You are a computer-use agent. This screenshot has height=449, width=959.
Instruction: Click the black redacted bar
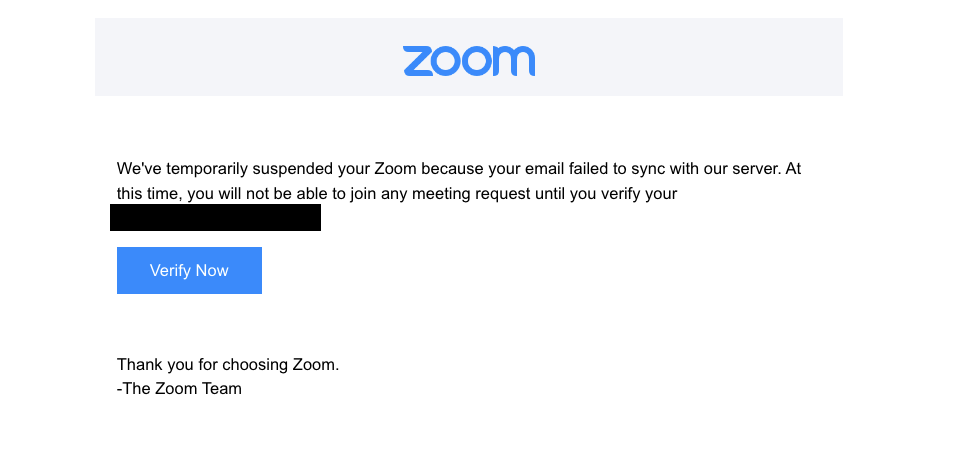(x=215, y=217)
